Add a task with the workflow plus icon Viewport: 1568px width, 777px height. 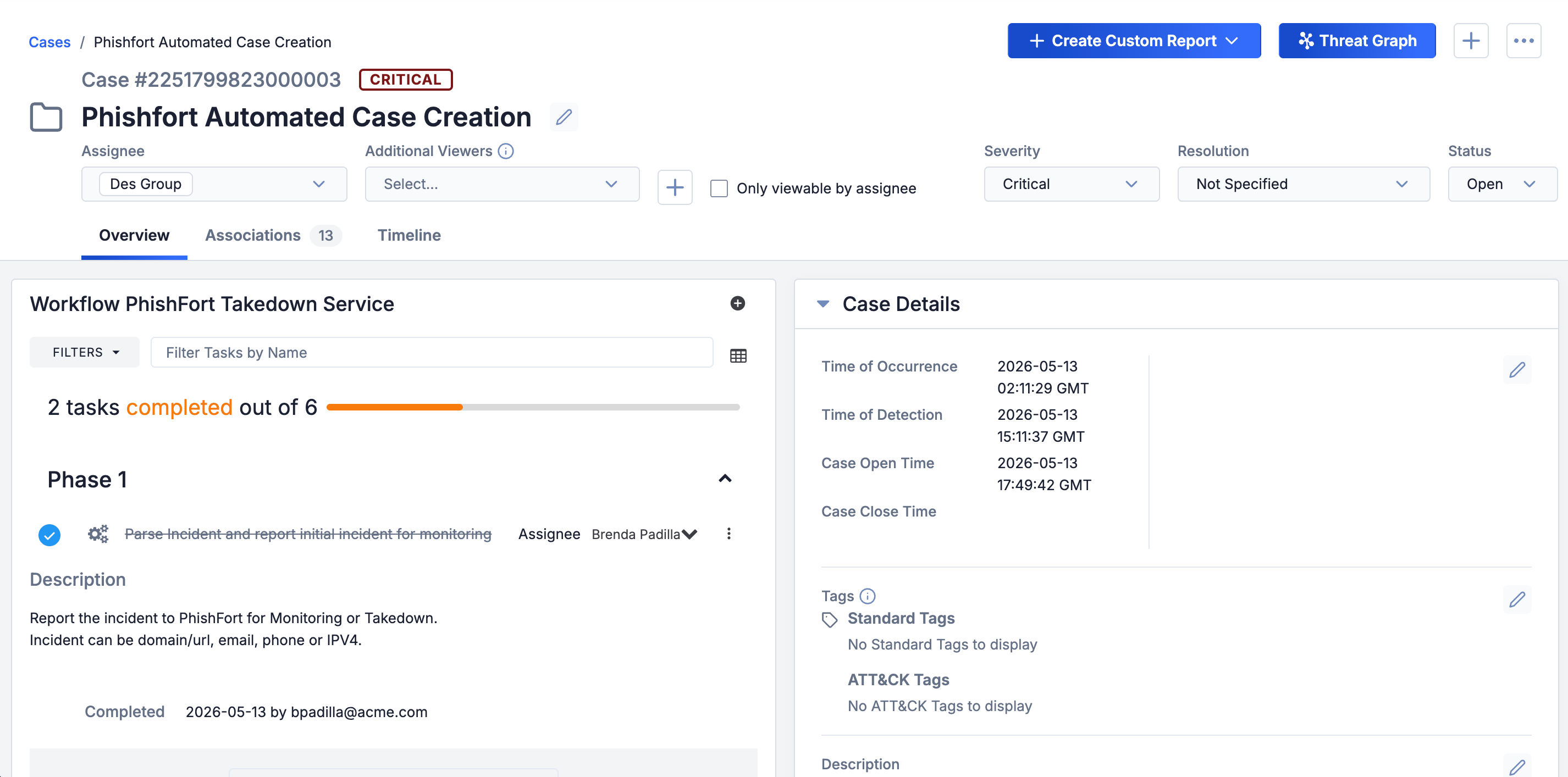737,303
